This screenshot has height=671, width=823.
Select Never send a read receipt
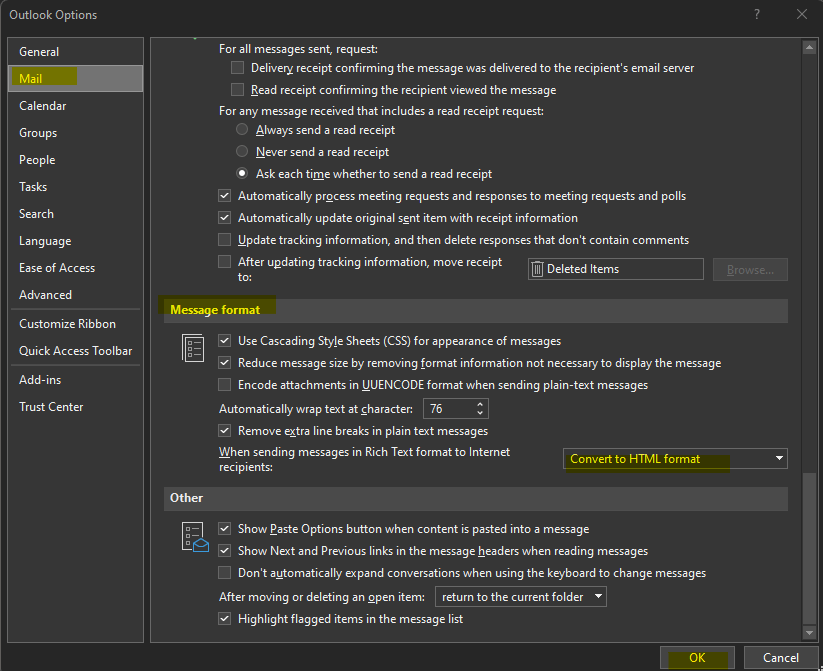tap(241, 151)
